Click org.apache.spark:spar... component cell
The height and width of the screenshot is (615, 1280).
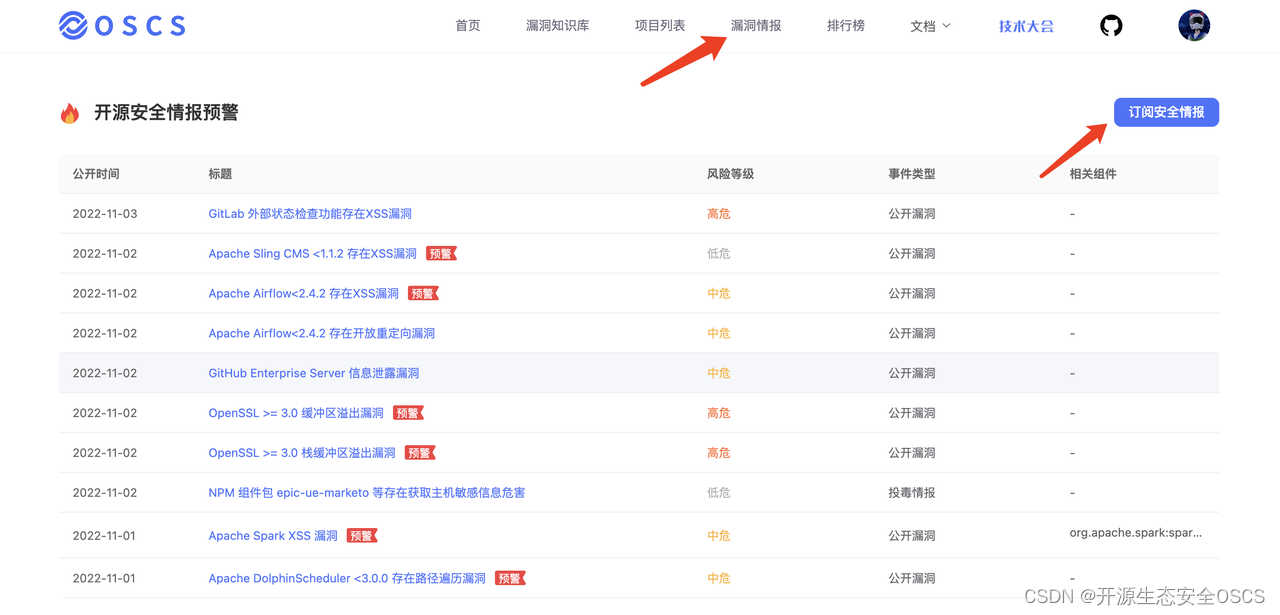(x=1136, y=533)
